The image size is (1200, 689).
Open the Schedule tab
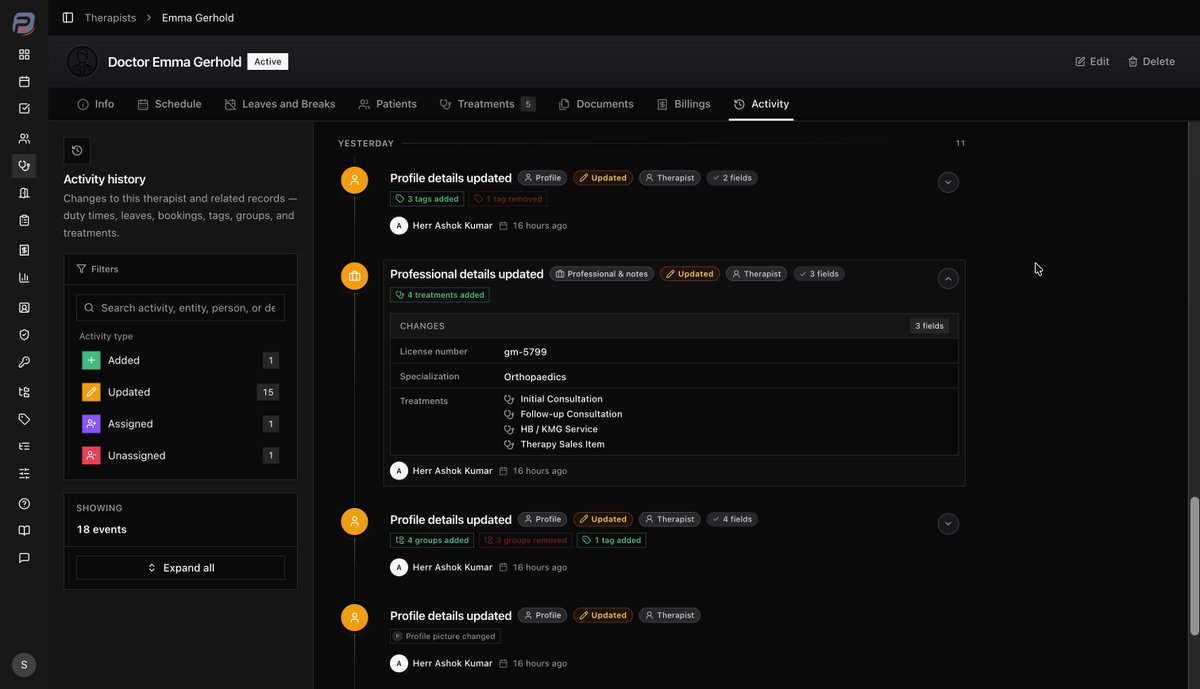[x=169, y=104]
